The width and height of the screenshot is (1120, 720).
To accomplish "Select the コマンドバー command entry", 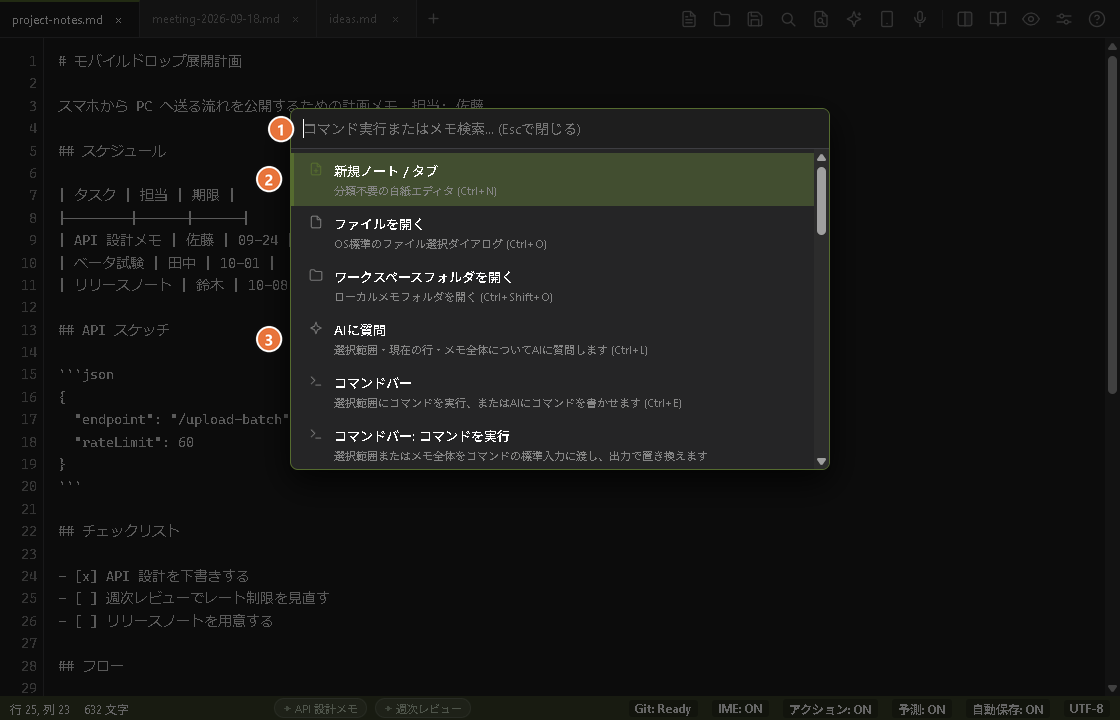I will (552, 391).
